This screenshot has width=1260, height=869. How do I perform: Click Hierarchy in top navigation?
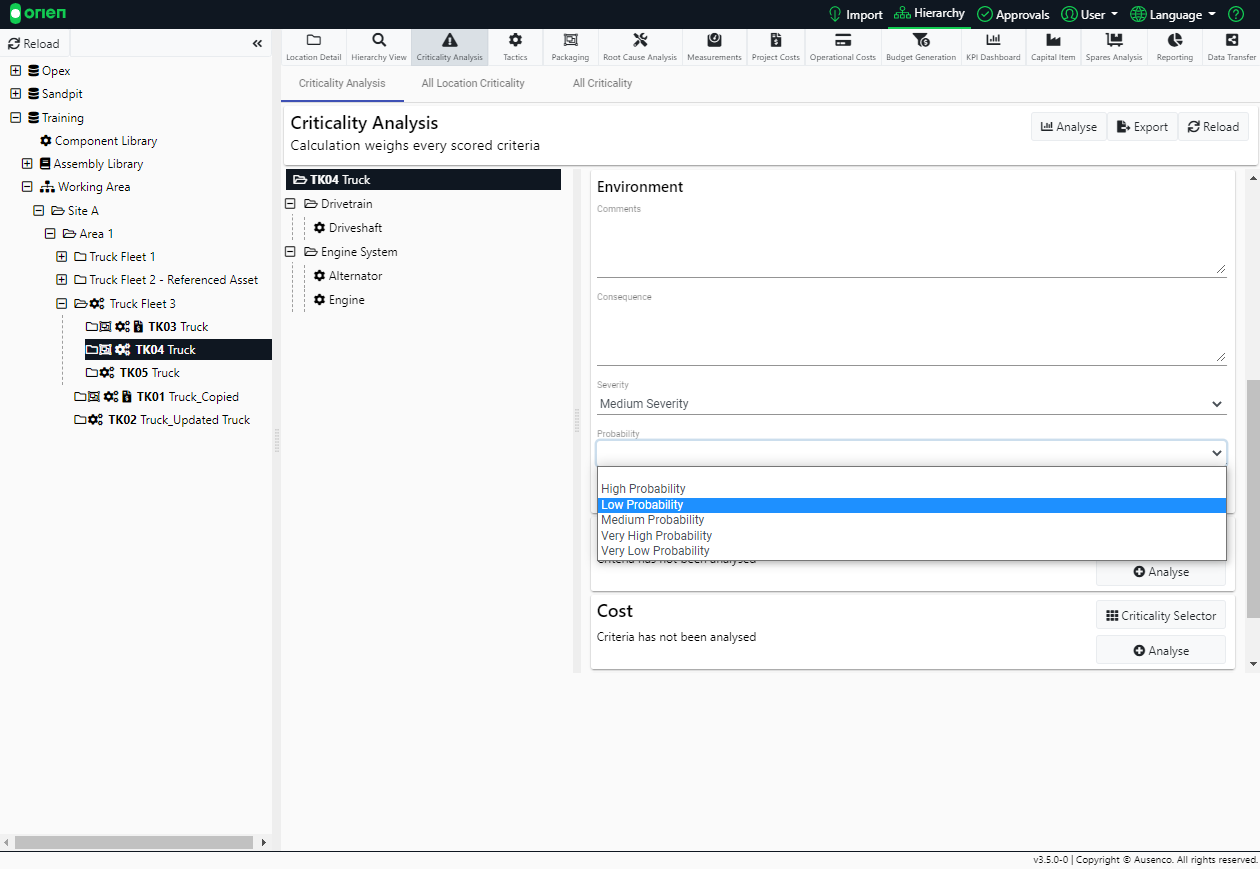pyautogui.click(x=929, y=14)
